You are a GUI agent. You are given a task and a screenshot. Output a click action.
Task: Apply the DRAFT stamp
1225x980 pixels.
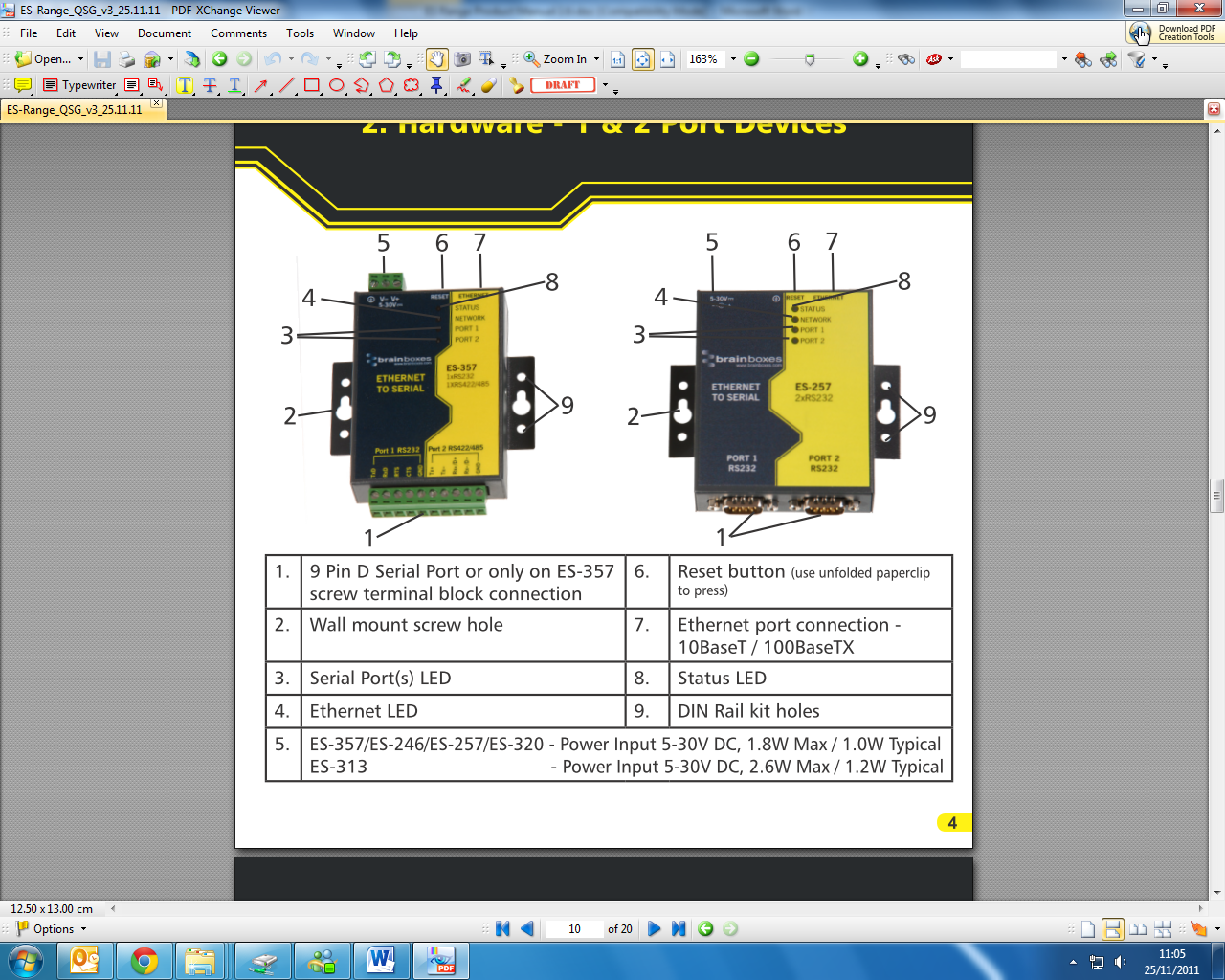562,84
